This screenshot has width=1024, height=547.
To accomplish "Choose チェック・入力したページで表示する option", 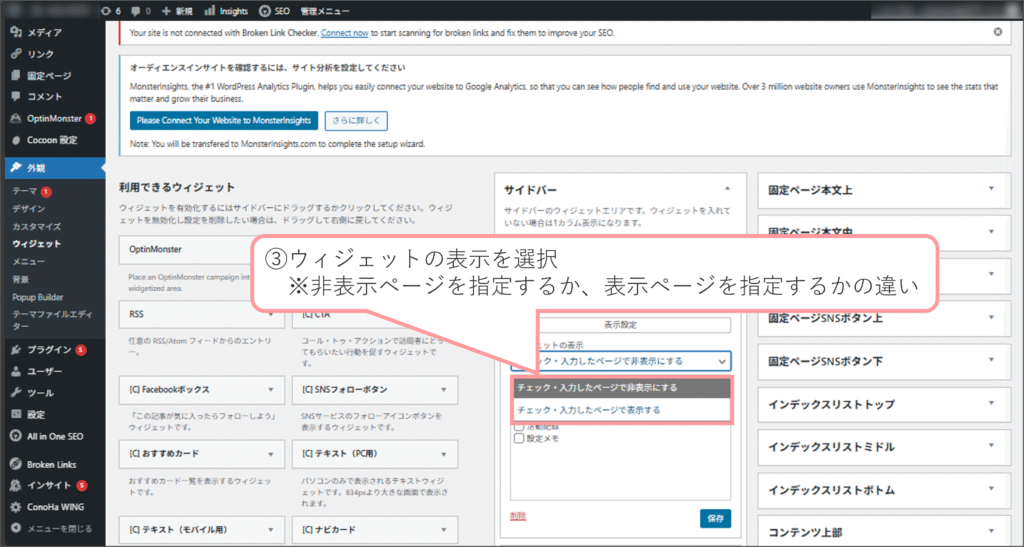I will coord(588,410).
